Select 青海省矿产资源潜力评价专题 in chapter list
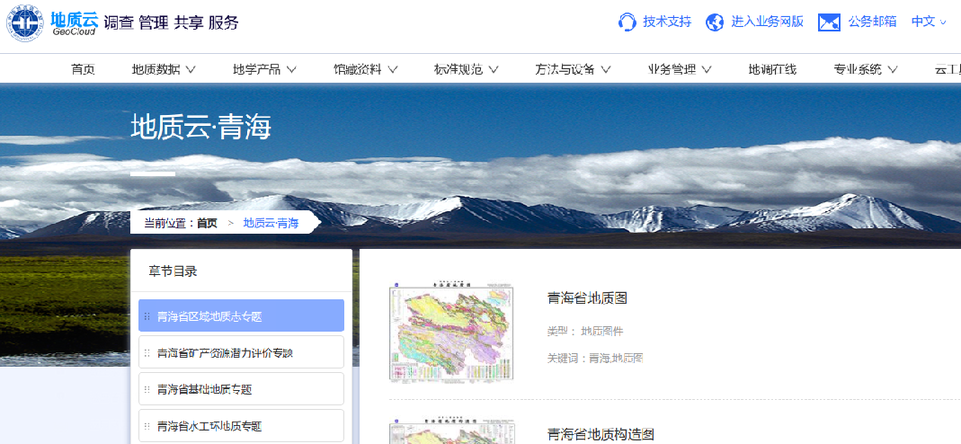 [x=225, y=353]
